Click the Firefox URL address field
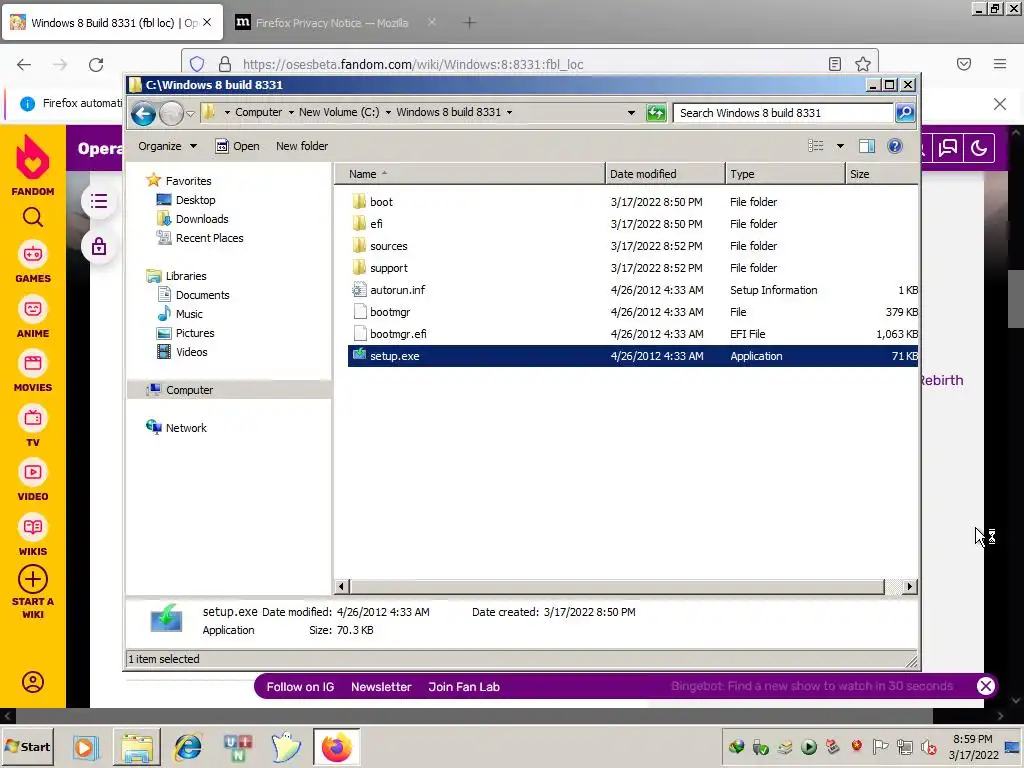This screenshot has height=768, width=1024. click(530, 64)
